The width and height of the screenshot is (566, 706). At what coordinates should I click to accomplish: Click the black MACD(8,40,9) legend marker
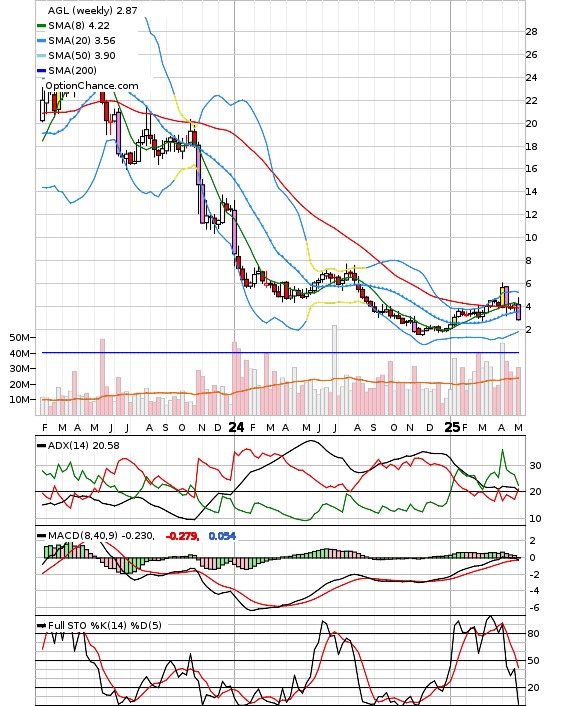[x=41, y=536]
